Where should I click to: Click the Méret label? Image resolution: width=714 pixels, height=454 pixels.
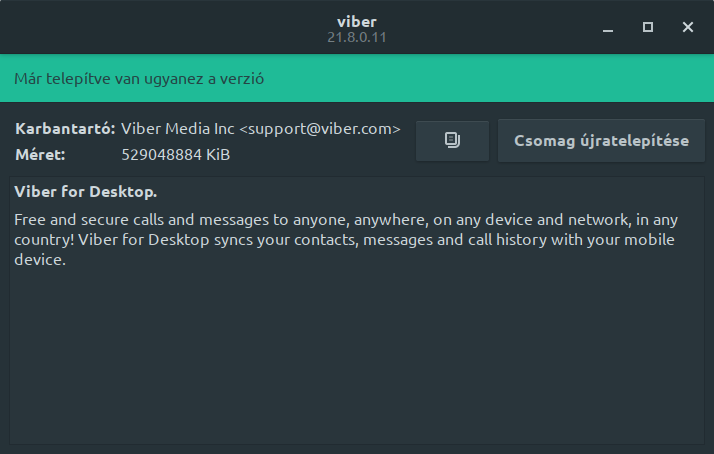point(40,155)
